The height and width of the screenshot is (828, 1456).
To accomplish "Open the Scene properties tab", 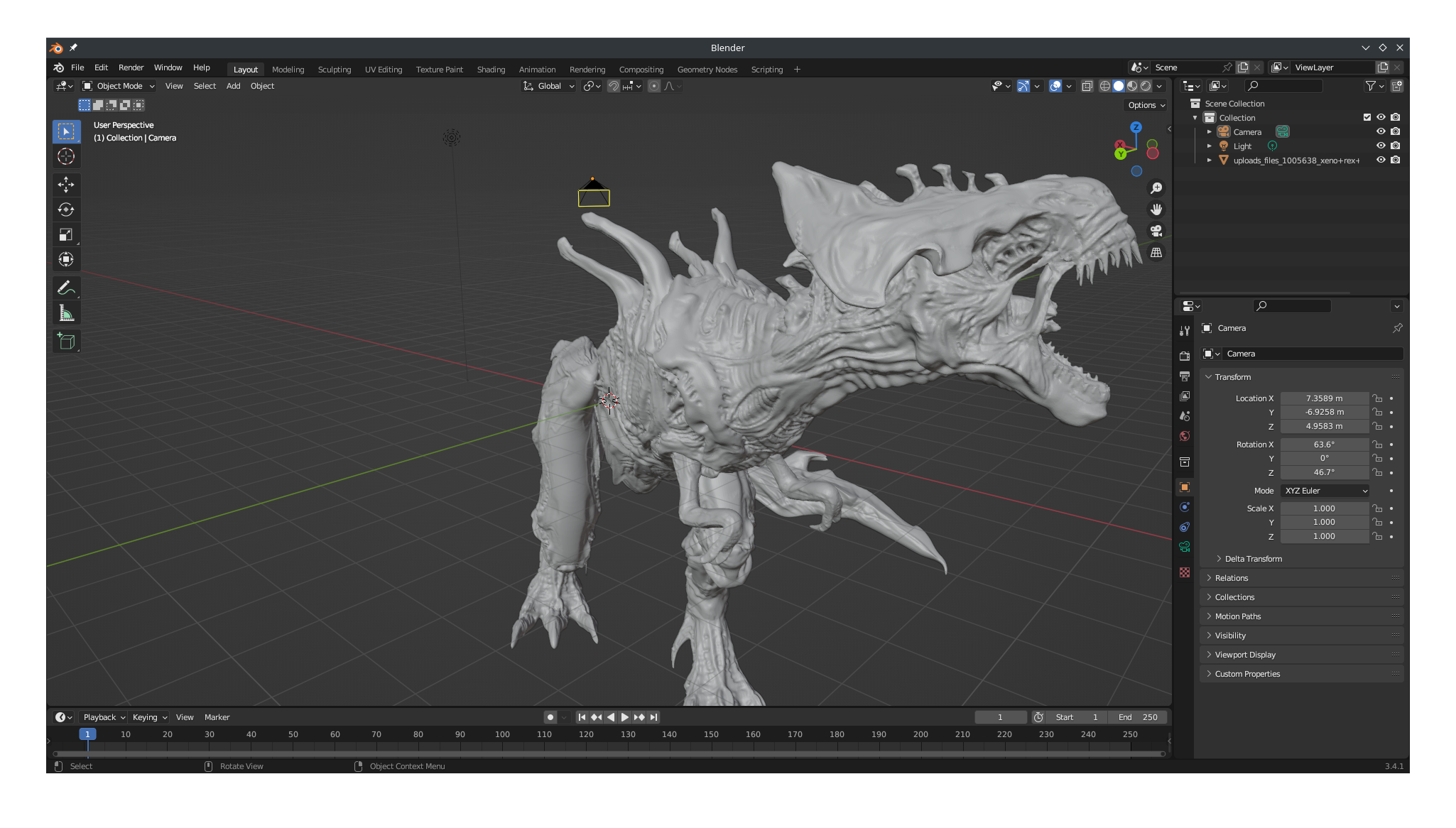I will (1184, 415).
